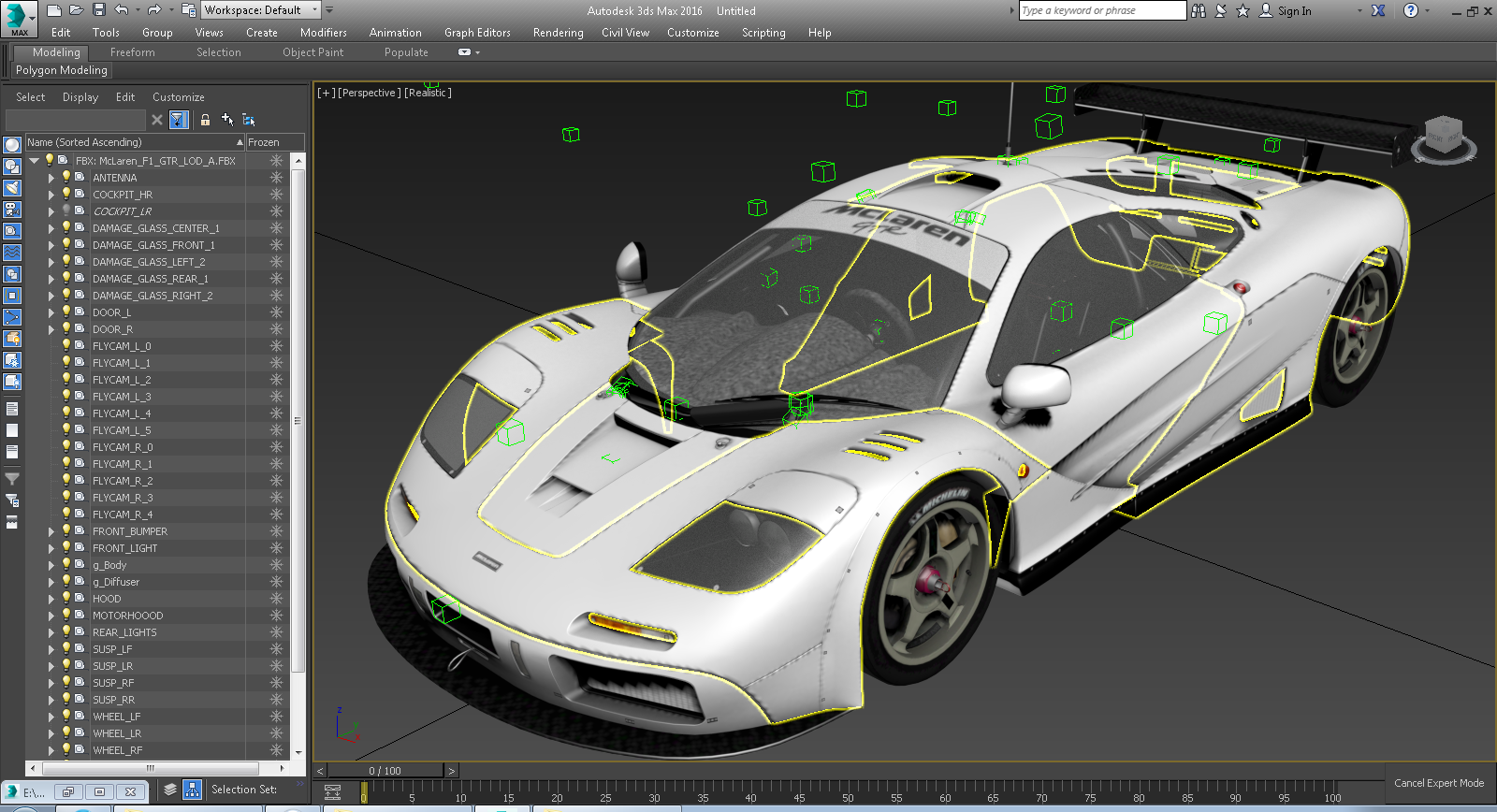Click the Help question mark icon
Screen dimensions: 1497x812
click(x=1411, y=10)
